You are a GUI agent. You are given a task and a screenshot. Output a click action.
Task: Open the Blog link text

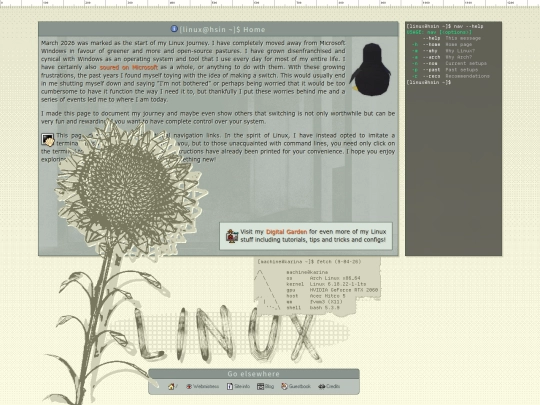[270, 386]
